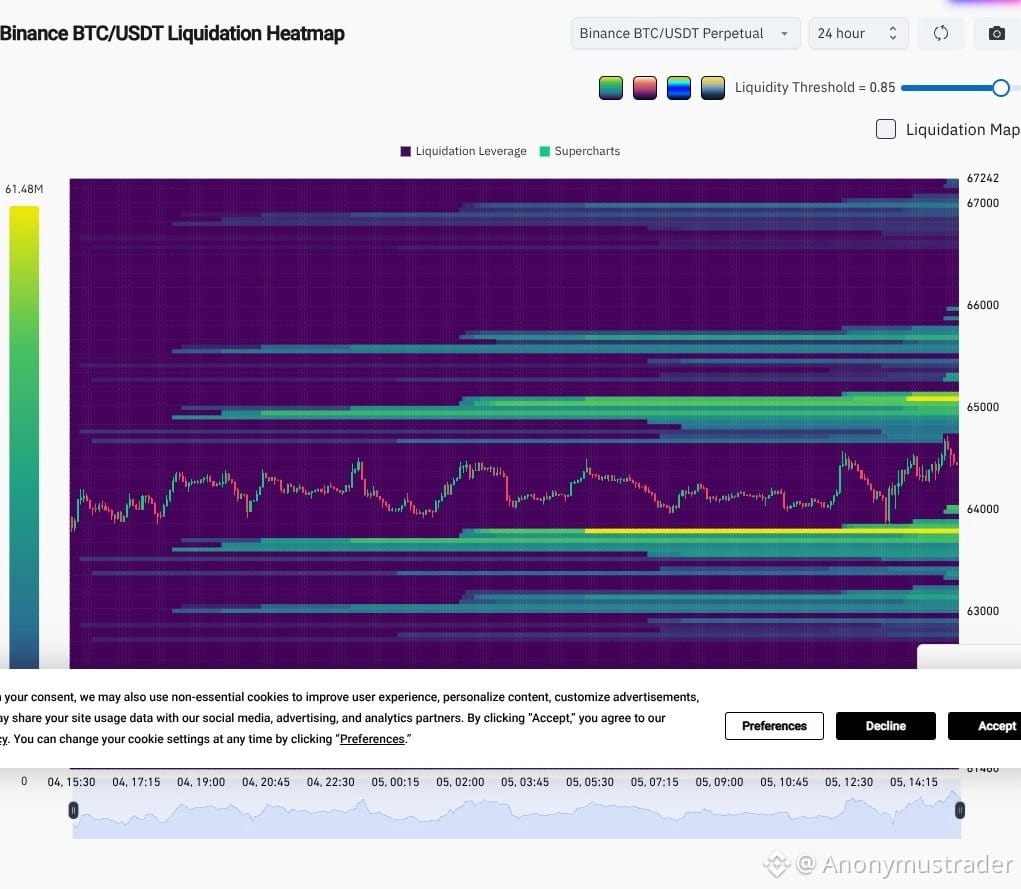Image resolution: width=1021 pixels, height=889 pixels.
Task: Select the green color theme swatch
Action: tap(611, 88)
